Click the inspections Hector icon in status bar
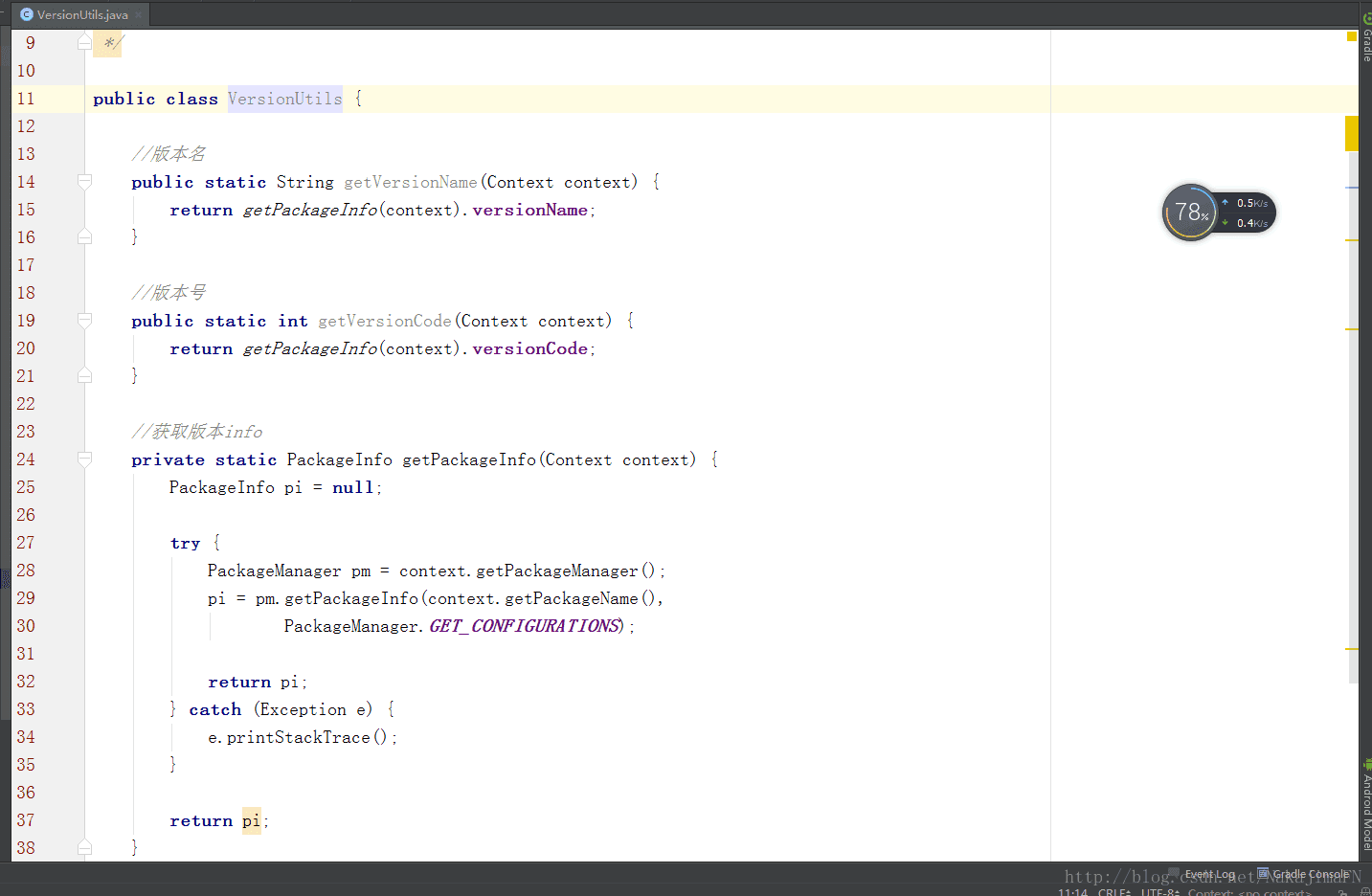 (x=1365, y=892)
